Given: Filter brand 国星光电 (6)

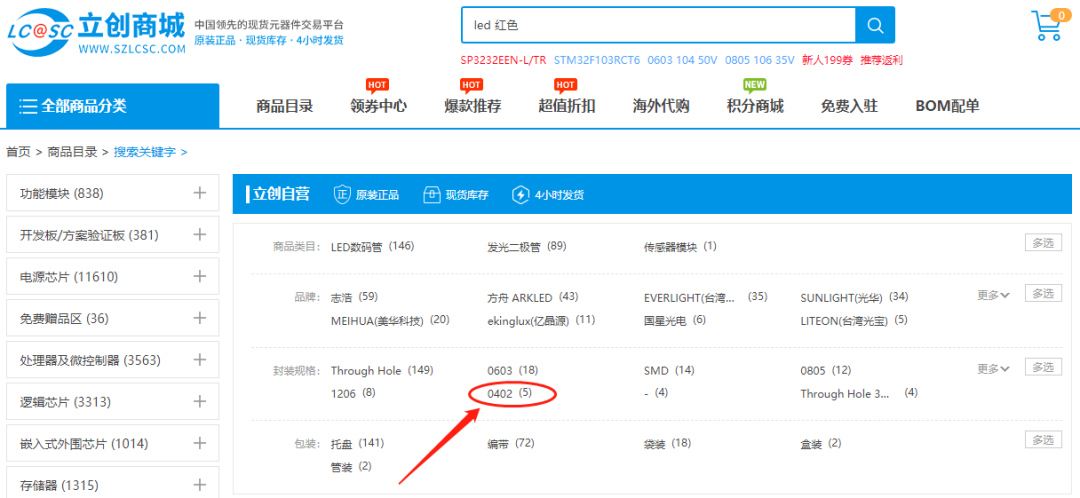Looking at the screenshot, I should point(675,320).
